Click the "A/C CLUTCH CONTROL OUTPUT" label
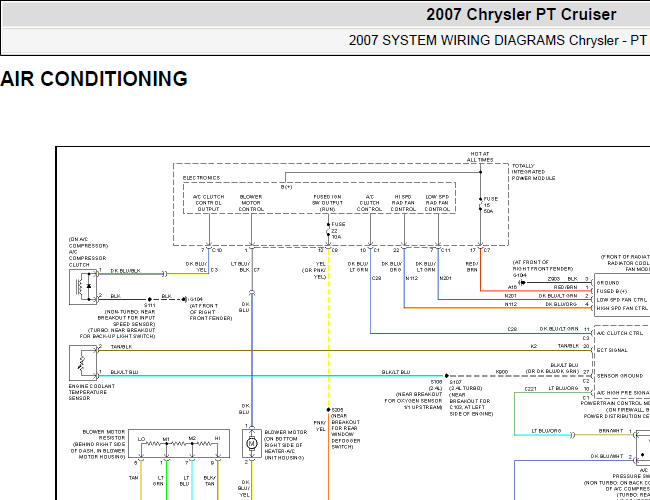The height and width of the screenshot is (500, 650). coord(209,203)
